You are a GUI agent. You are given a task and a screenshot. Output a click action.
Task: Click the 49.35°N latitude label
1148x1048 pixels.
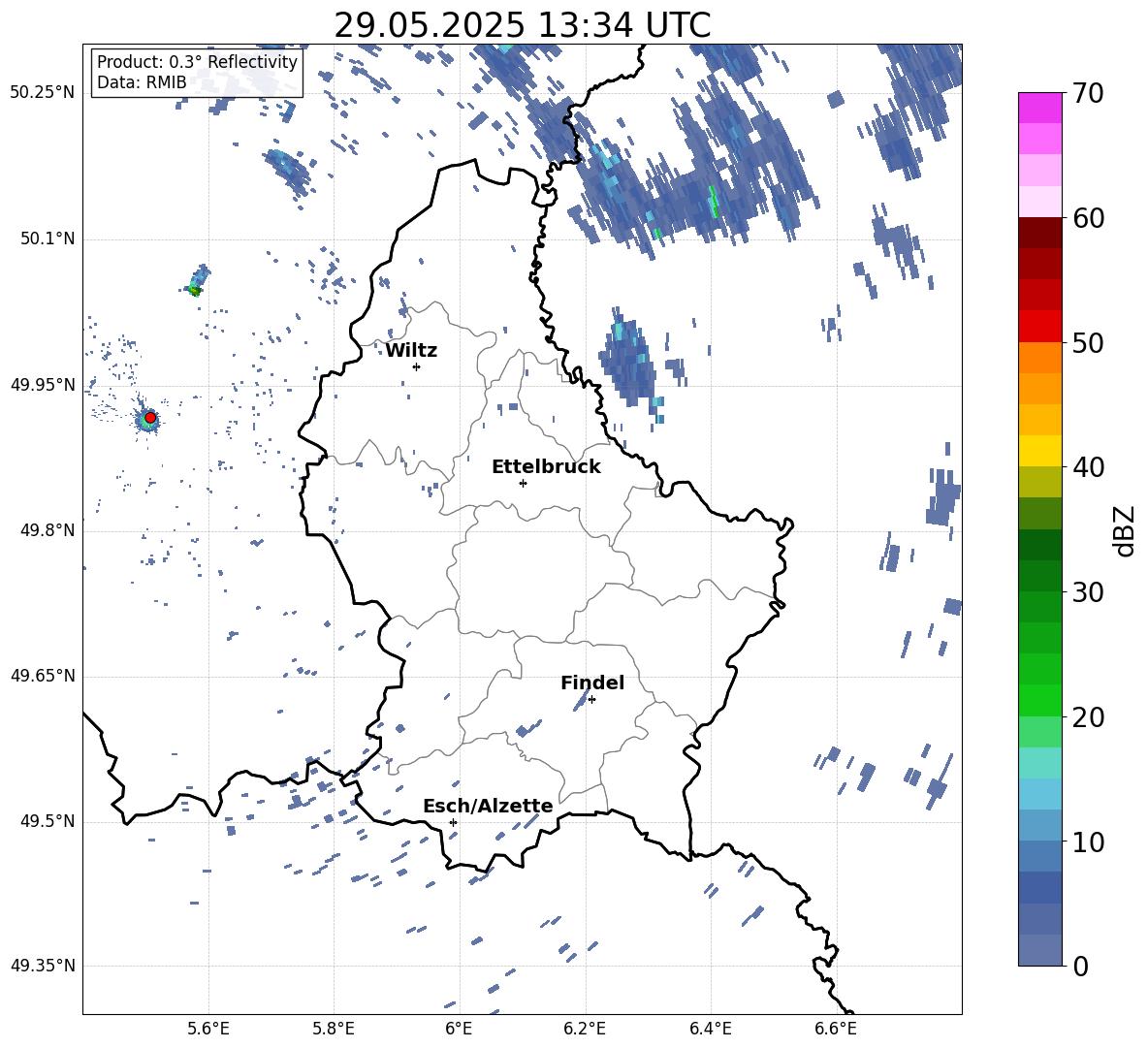click(43, 966)
